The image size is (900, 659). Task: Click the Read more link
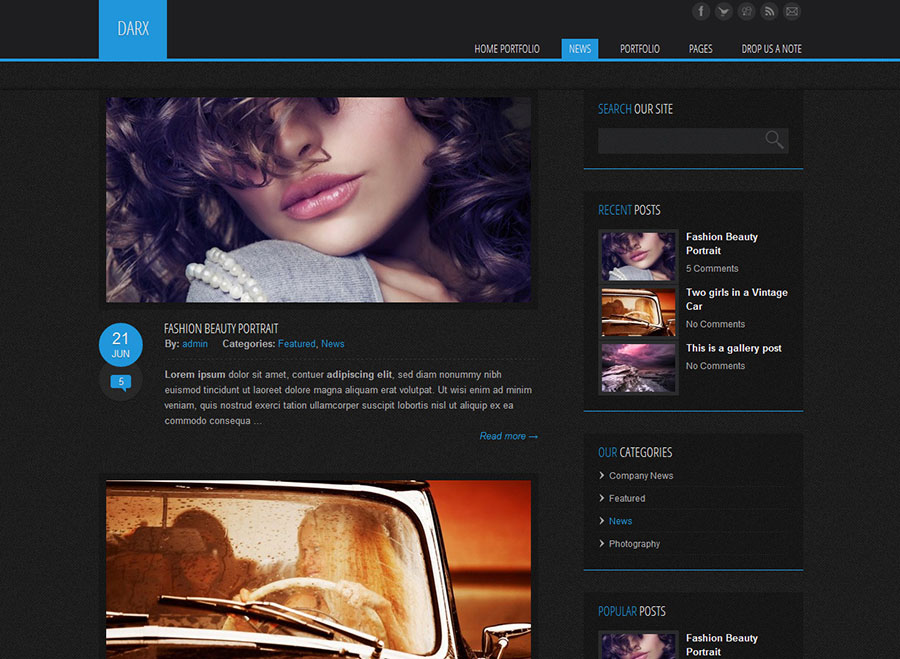point(509,436)
